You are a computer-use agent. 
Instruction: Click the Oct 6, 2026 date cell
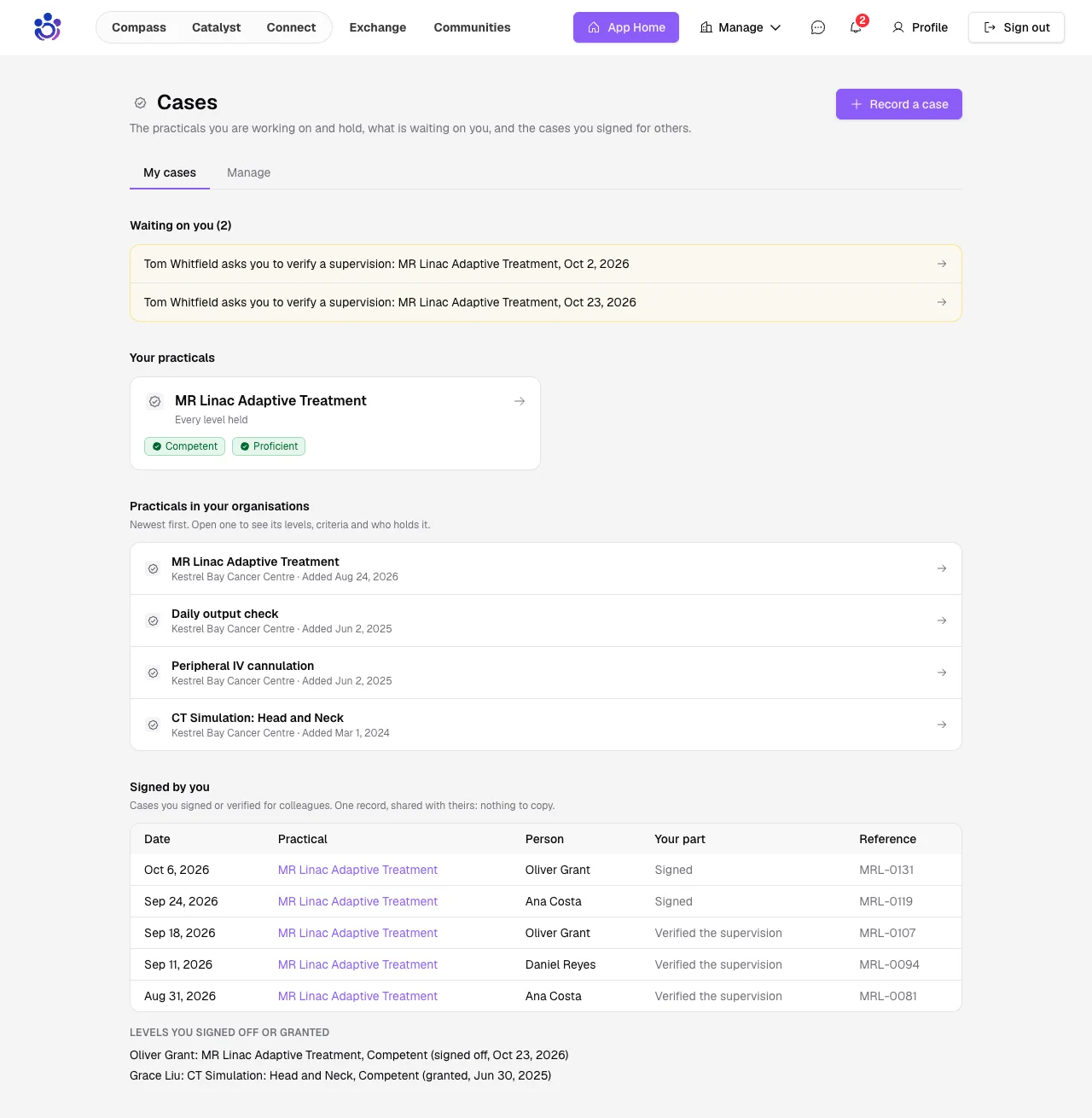[x=177, y=870]
